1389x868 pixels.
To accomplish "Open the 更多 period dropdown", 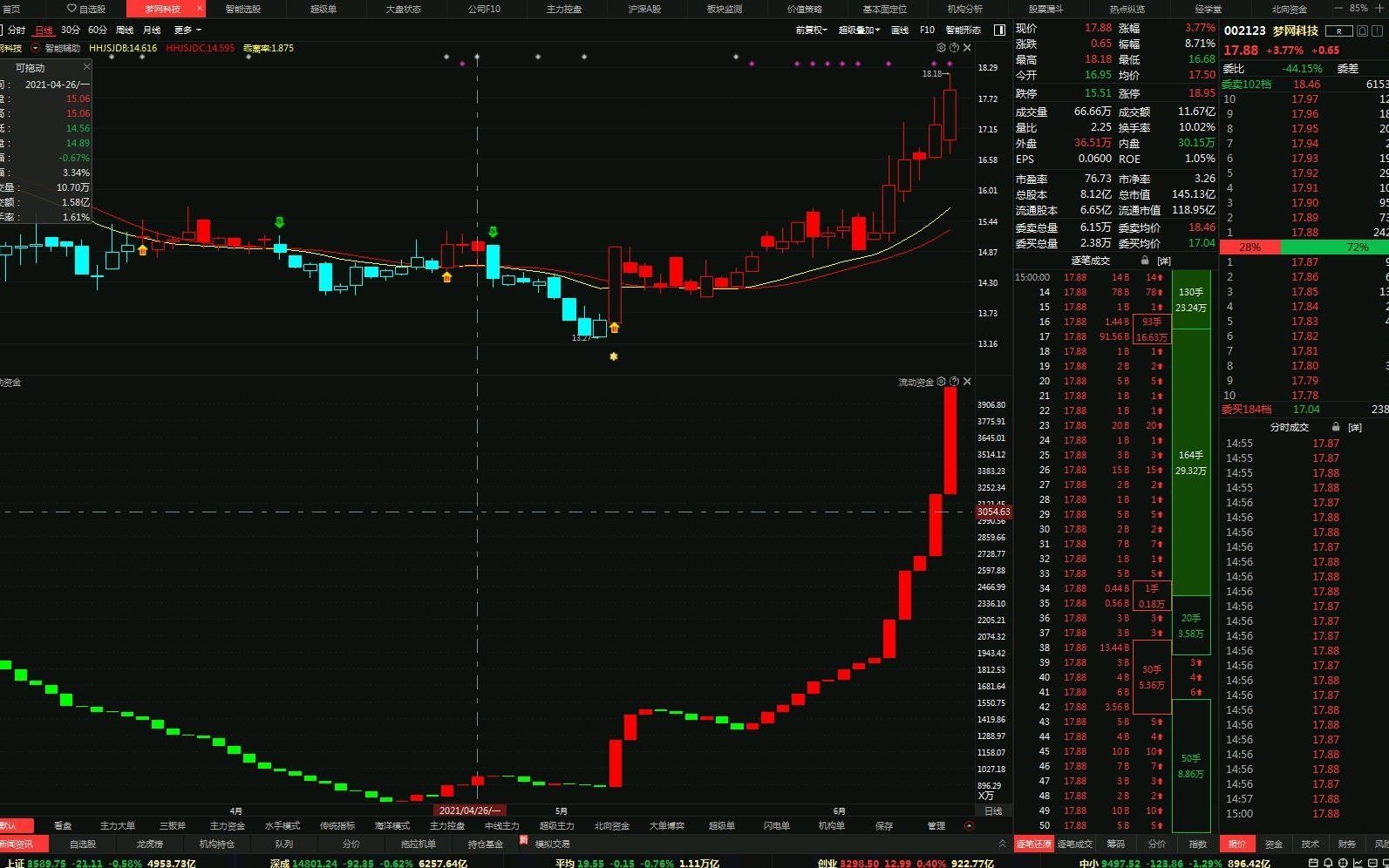I will (187, 31).
